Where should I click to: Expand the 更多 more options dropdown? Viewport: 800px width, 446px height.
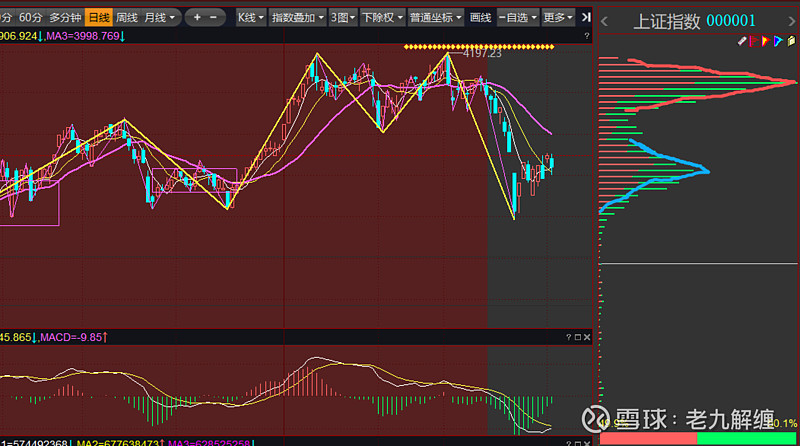[558, 18]
